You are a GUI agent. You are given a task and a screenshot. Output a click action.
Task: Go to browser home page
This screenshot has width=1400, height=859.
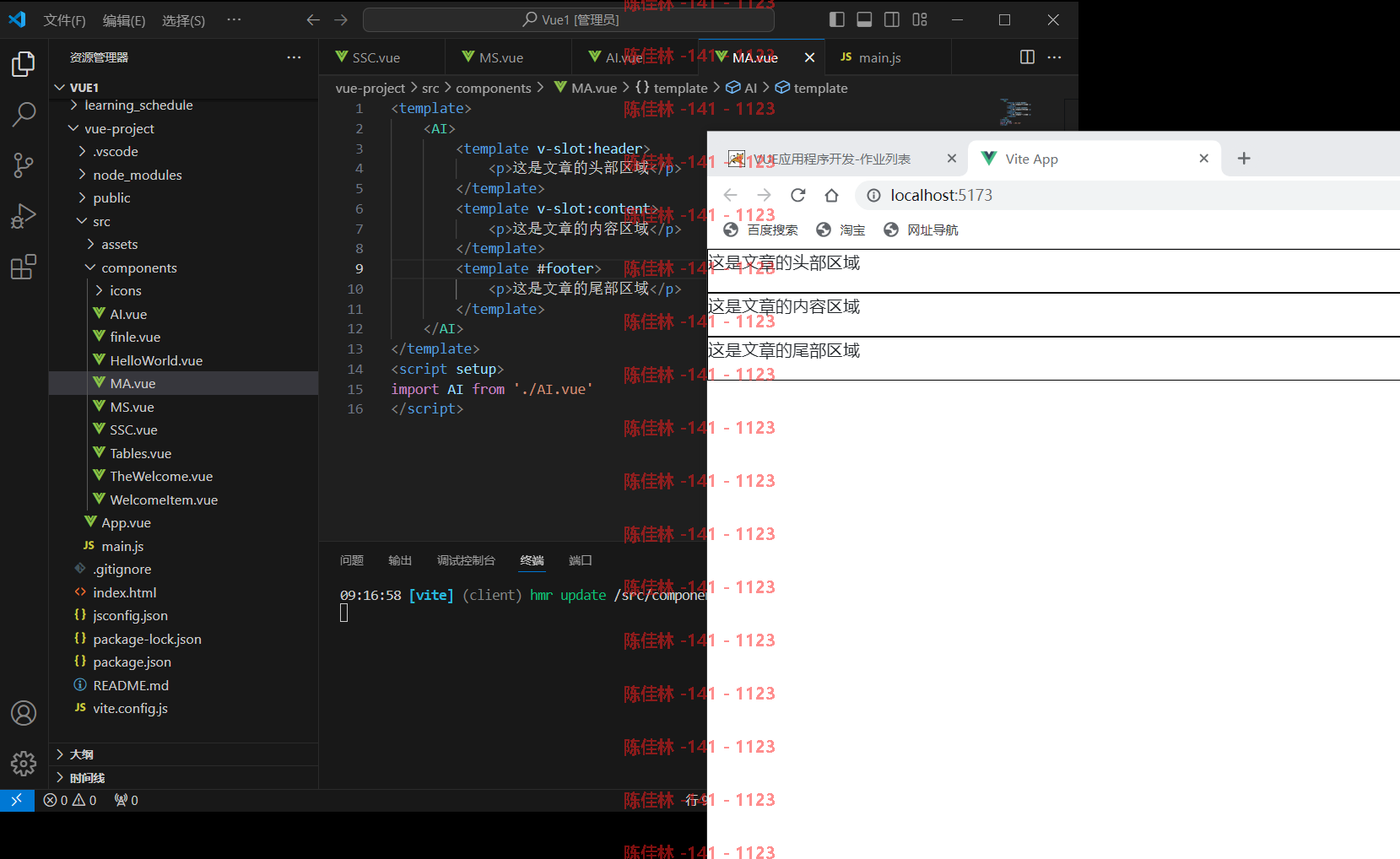(832, 195)
